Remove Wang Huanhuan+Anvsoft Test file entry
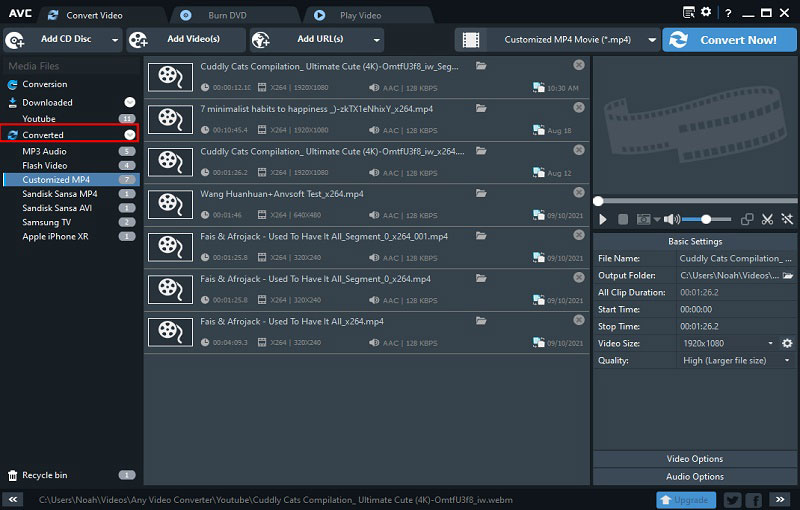Viewport: 800px width, 510px height. (579, 192)
